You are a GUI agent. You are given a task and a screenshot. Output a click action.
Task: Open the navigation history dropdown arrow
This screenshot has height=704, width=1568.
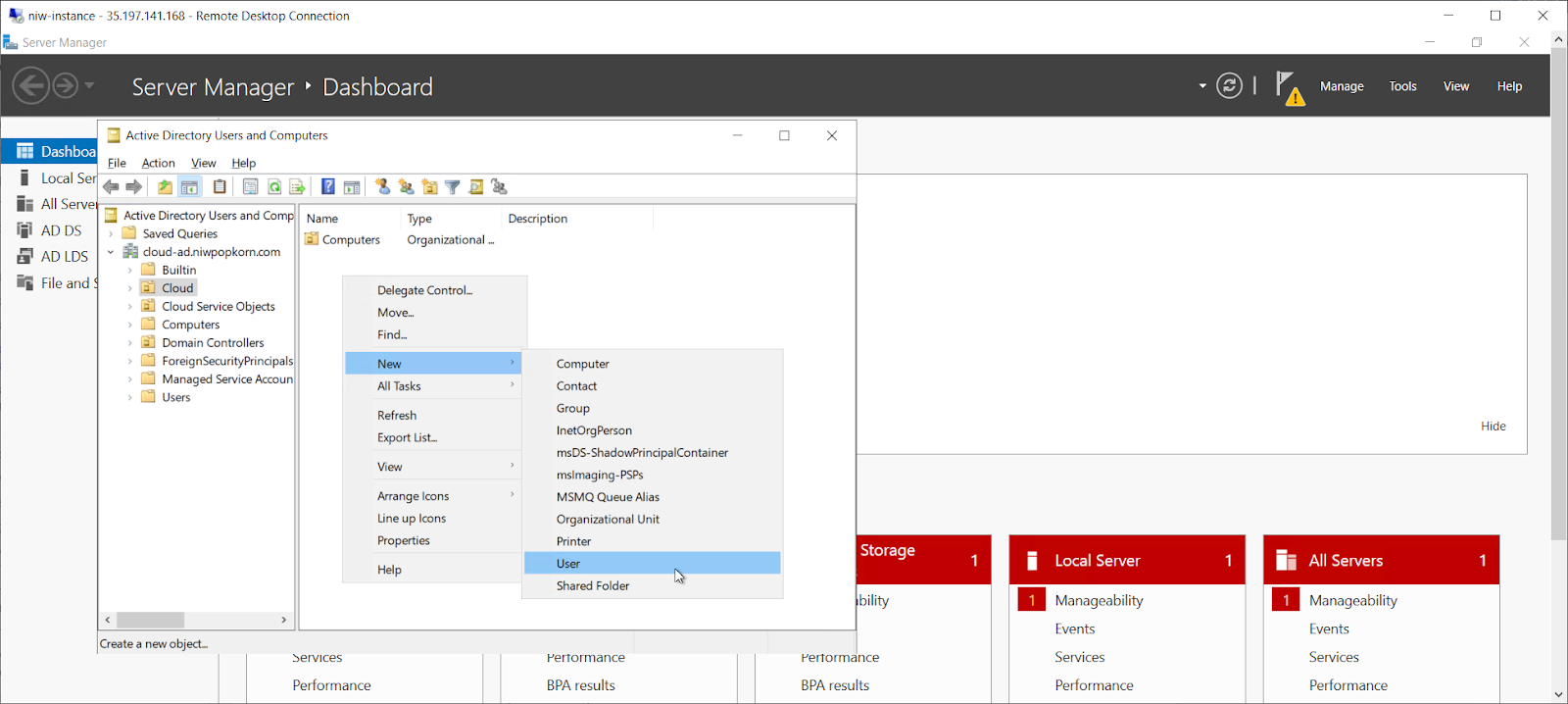tap(89, 85)
